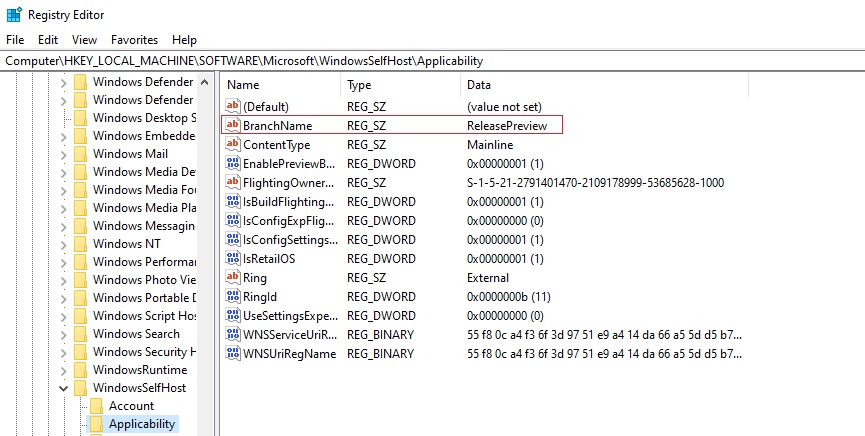This screenshot has height=436, width=865.
Task: Click the Mainline data value
Action: pyautogui.click(x=490, y=145)
